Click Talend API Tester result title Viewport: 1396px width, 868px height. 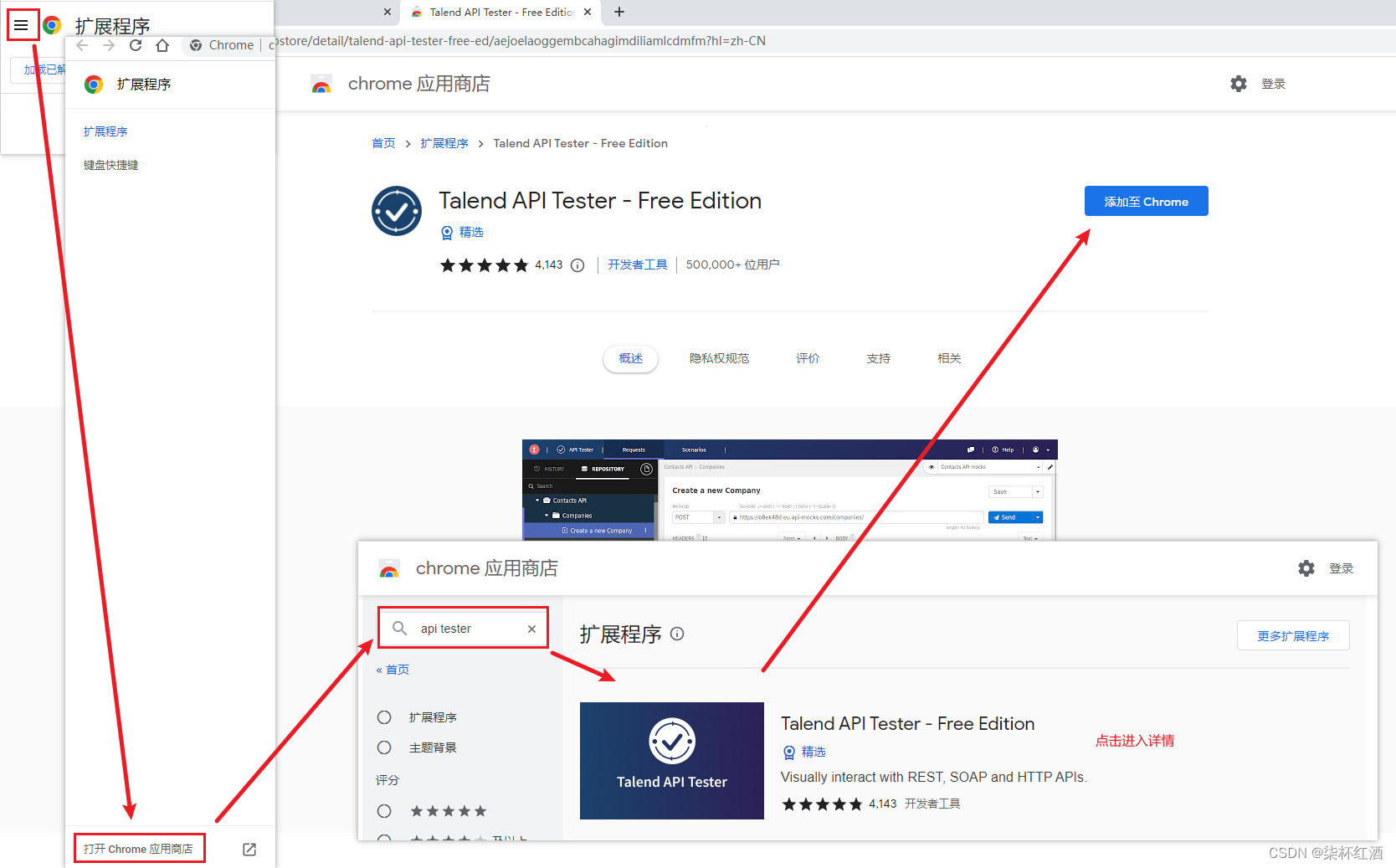[x=907, y=724]
